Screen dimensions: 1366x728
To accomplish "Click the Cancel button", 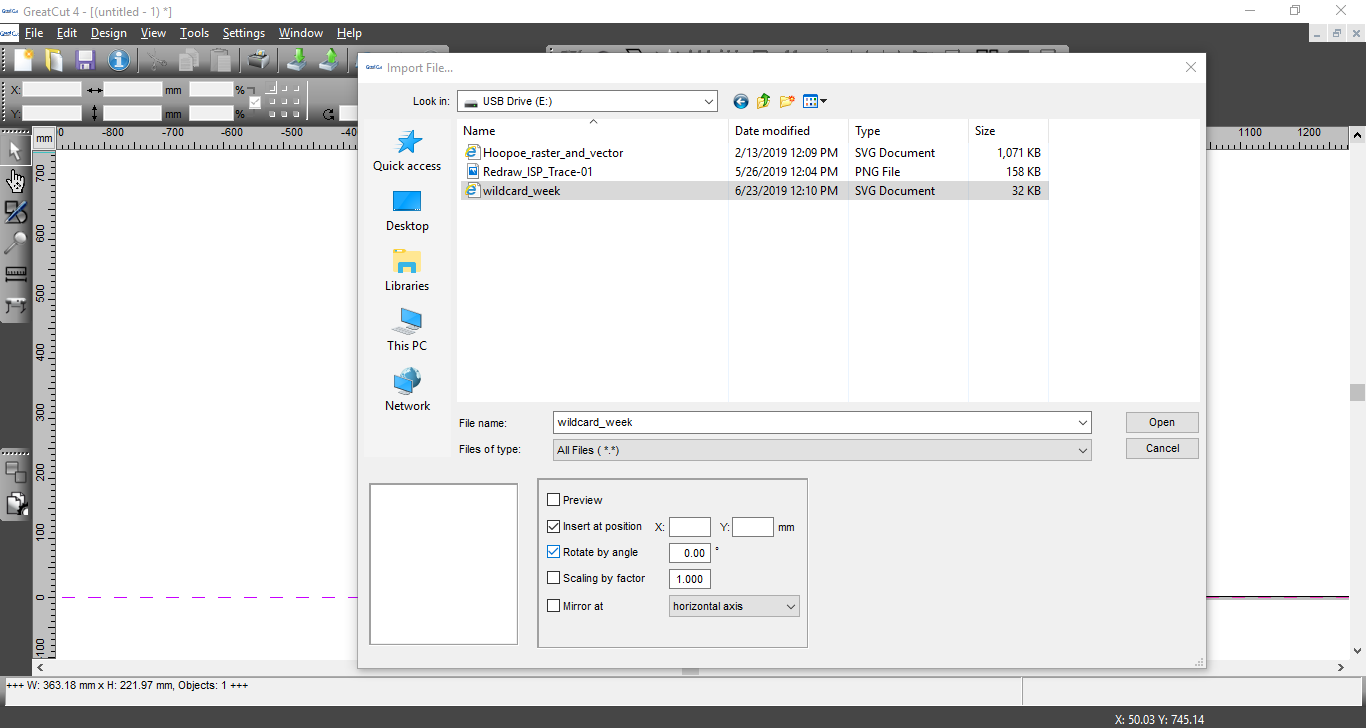I will click(x=1162, y=448).
